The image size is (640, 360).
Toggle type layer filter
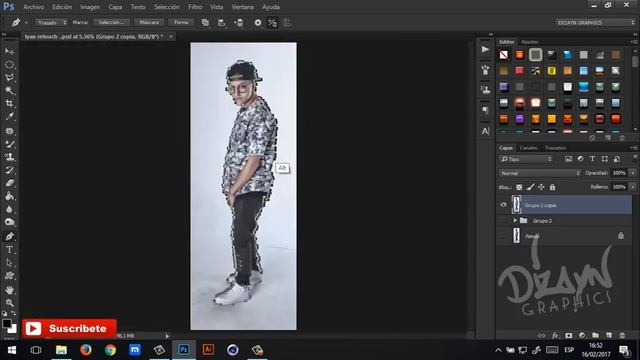pos(592,159)
